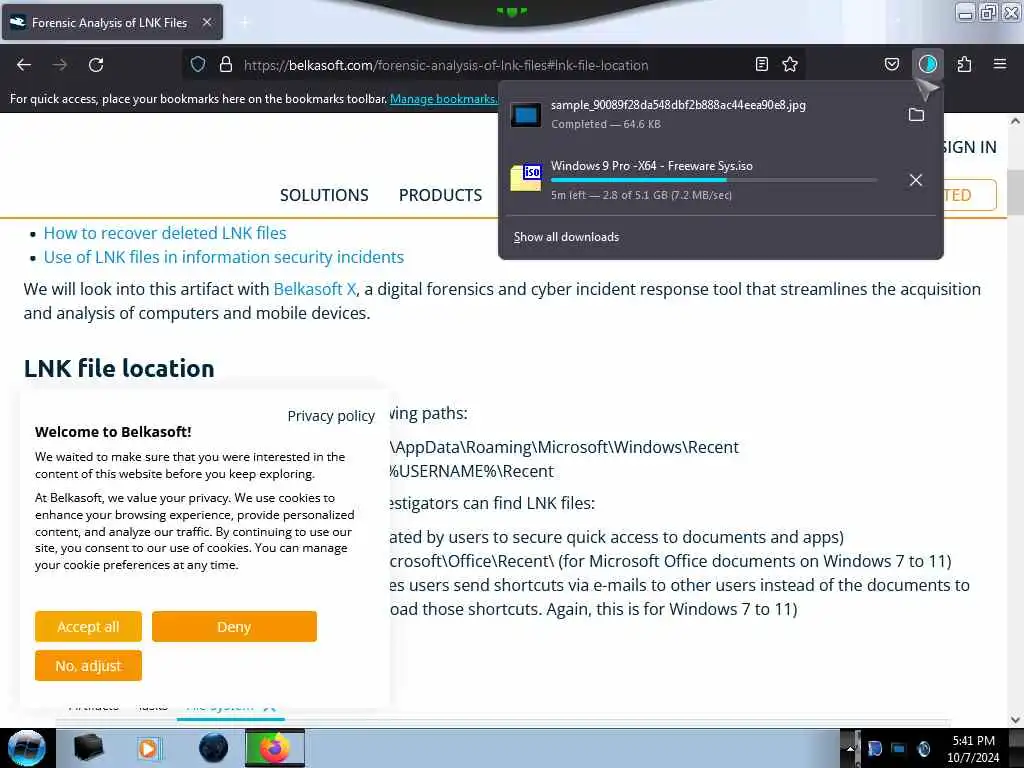
Task: Open the Windows Start button
Action: click(x=27, y=748)
